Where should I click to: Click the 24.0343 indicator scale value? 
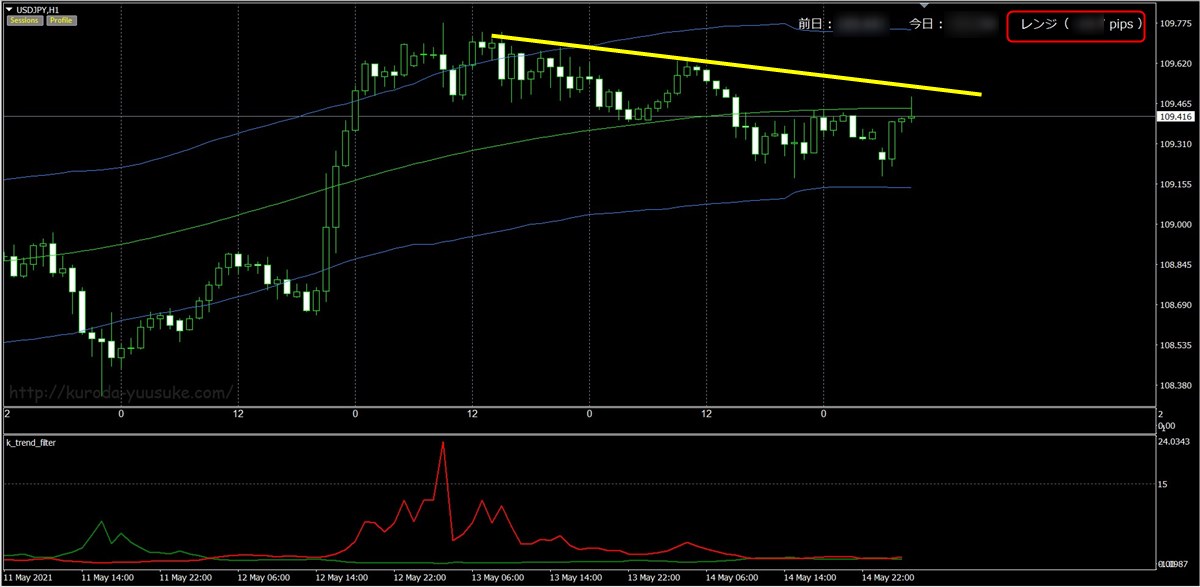[1173, 441]
